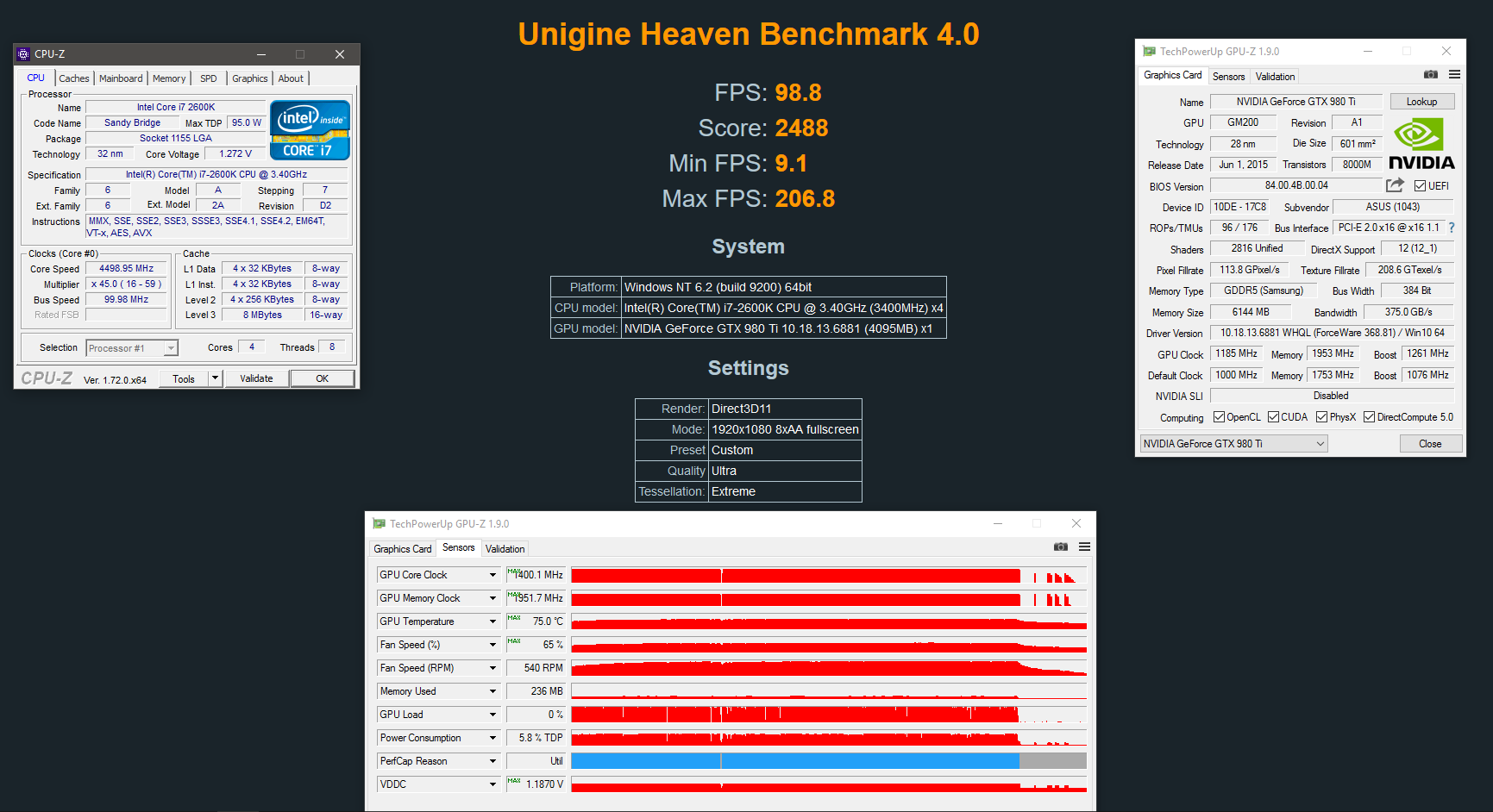This screenshot has height=812, width=1493.
Task: Open Graphics Card tab in GPU-Z Sensors window
Action: pos(402,549)
